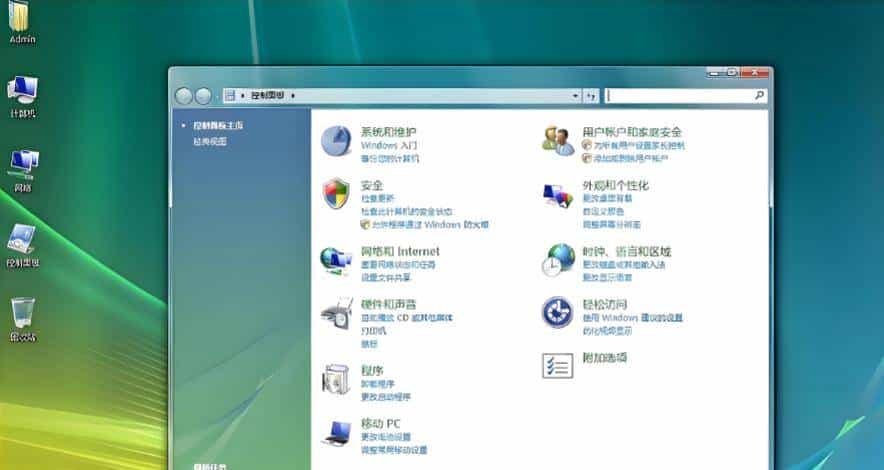Screen dimensions: 884x470
Task: Click the 更改显示语言 link
Action: coord(607,278)
